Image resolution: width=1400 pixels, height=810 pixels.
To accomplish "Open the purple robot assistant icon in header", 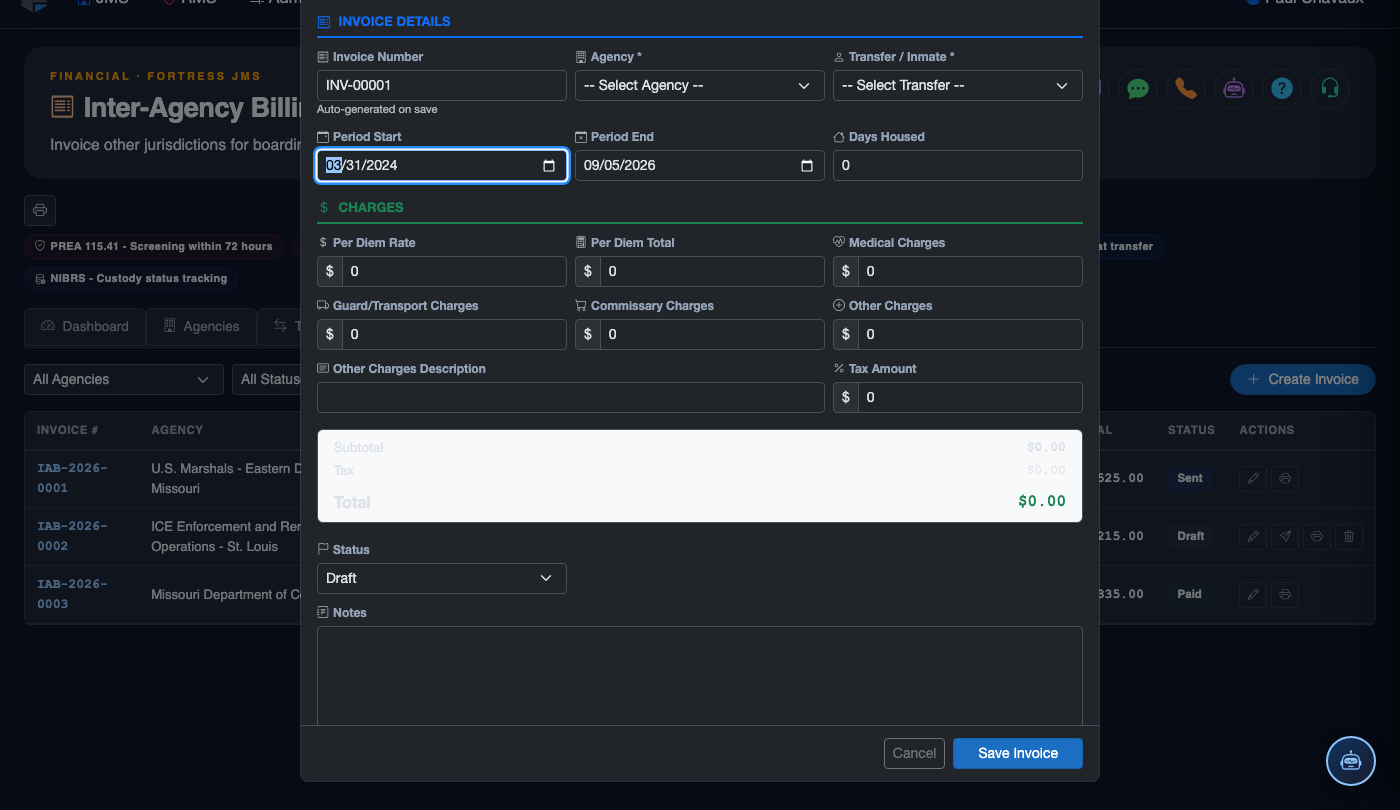I will click(x=1234, y=88).
